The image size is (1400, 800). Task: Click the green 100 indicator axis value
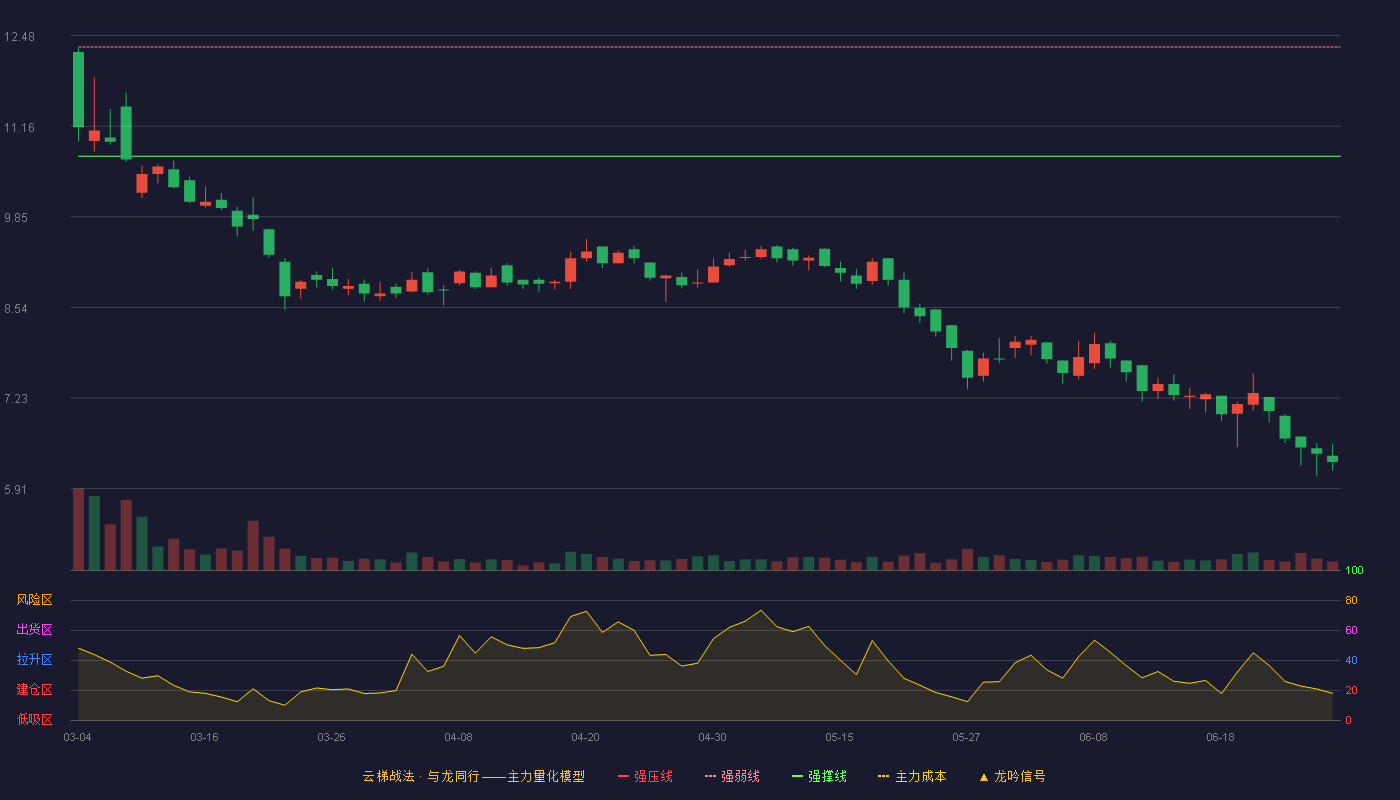tap(1354, 571)
